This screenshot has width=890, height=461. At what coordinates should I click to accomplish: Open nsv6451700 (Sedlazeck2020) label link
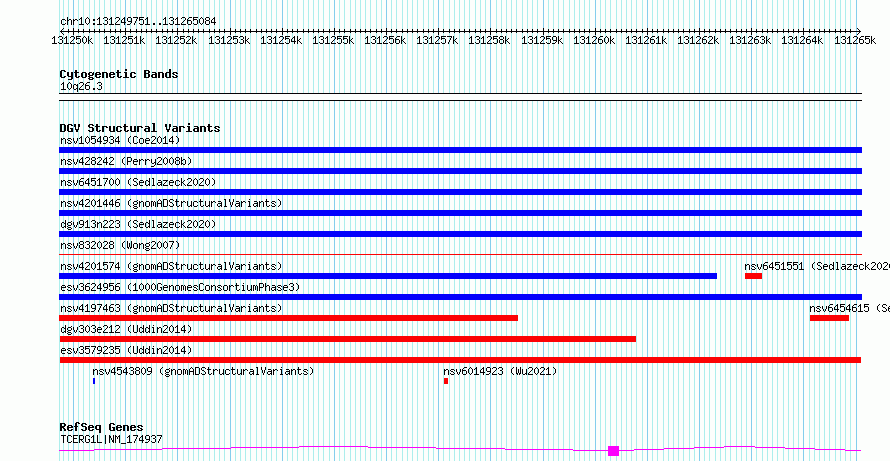click(138, 182)
